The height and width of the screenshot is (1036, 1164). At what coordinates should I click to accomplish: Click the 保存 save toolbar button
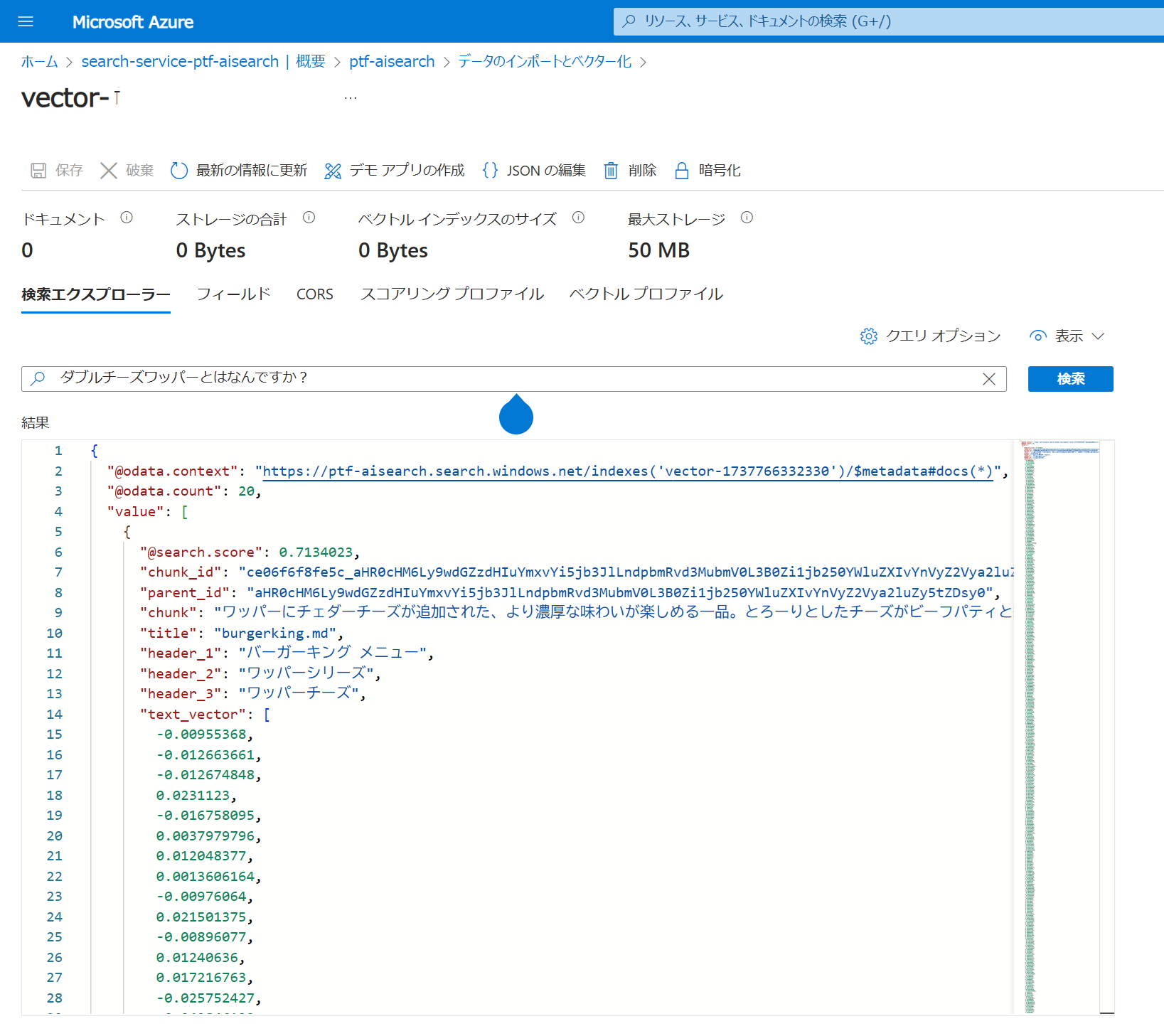pyautogui.click(x=57, y=171)
